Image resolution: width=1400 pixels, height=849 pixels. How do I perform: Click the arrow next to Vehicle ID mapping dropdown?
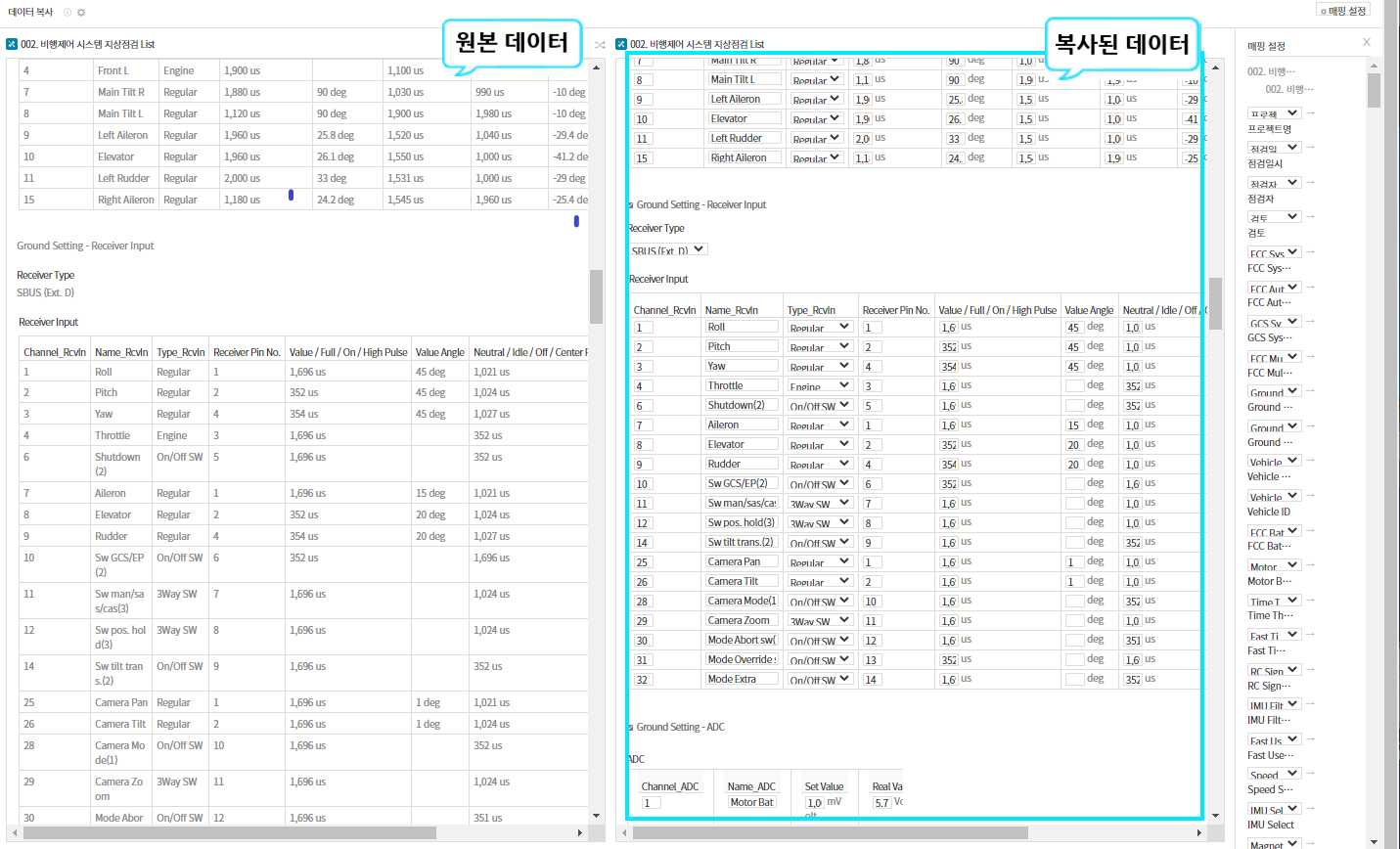[1310, 497]
